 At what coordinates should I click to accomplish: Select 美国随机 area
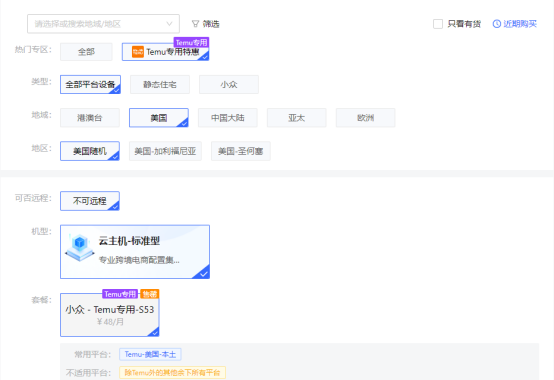[90, 151]
